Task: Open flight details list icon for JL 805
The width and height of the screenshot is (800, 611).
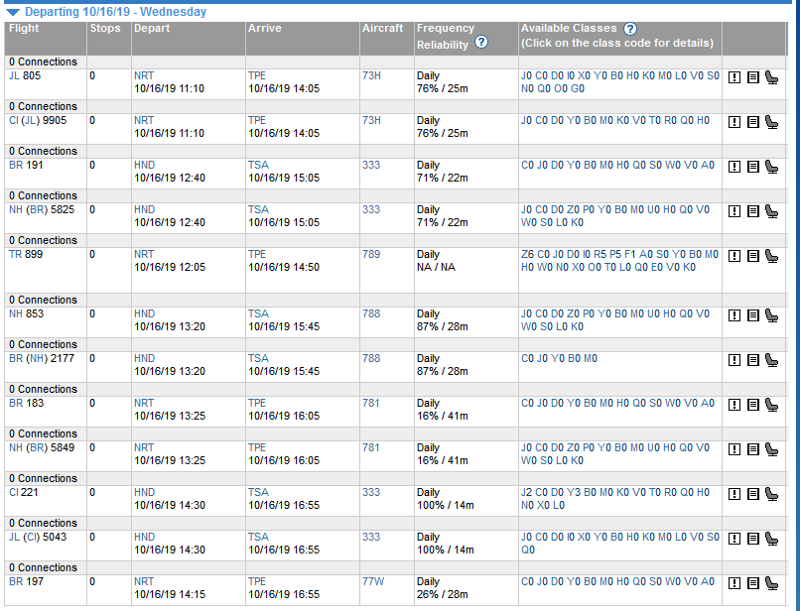Action: (753, 78)
